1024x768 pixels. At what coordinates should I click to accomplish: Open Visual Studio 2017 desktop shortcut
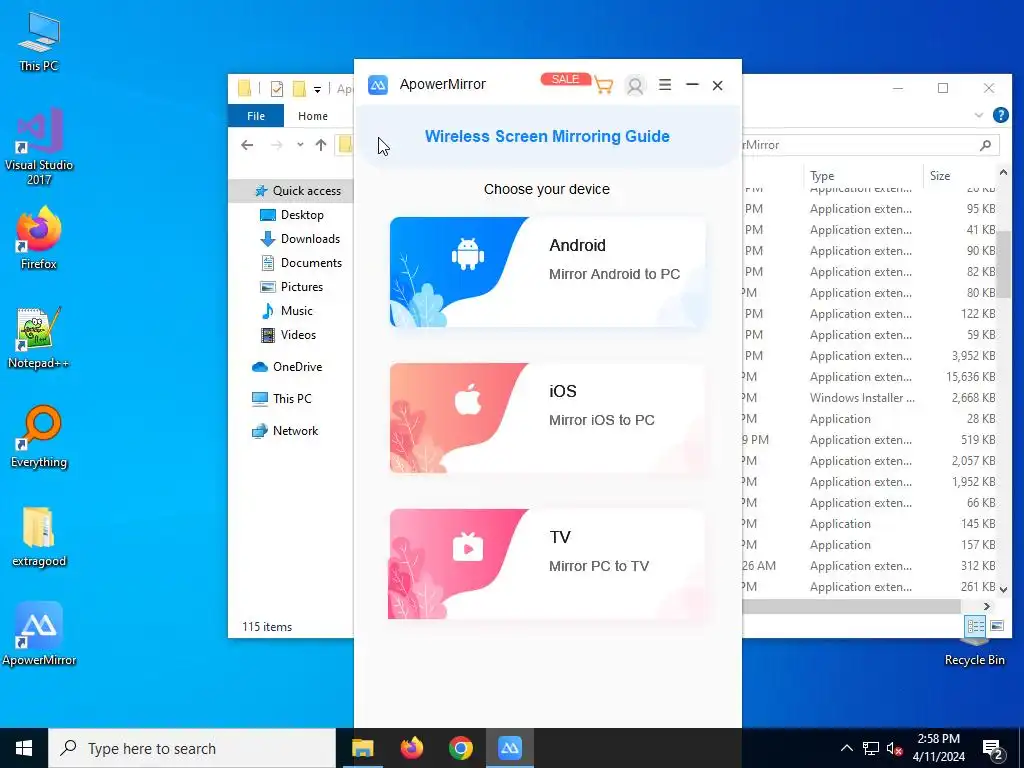39,146
